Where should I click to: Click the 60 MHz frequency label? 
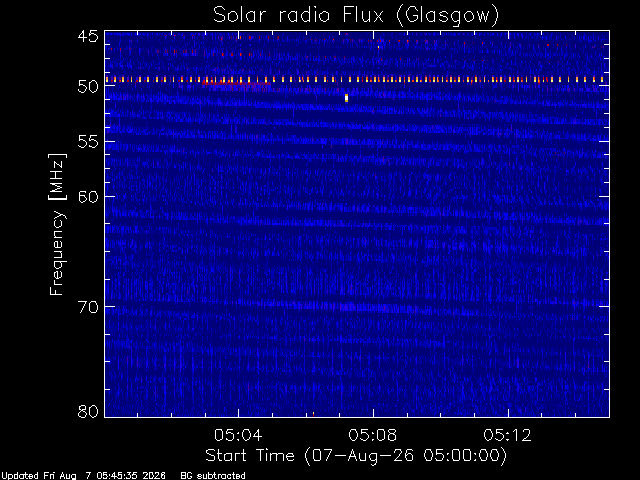[88, 196]
